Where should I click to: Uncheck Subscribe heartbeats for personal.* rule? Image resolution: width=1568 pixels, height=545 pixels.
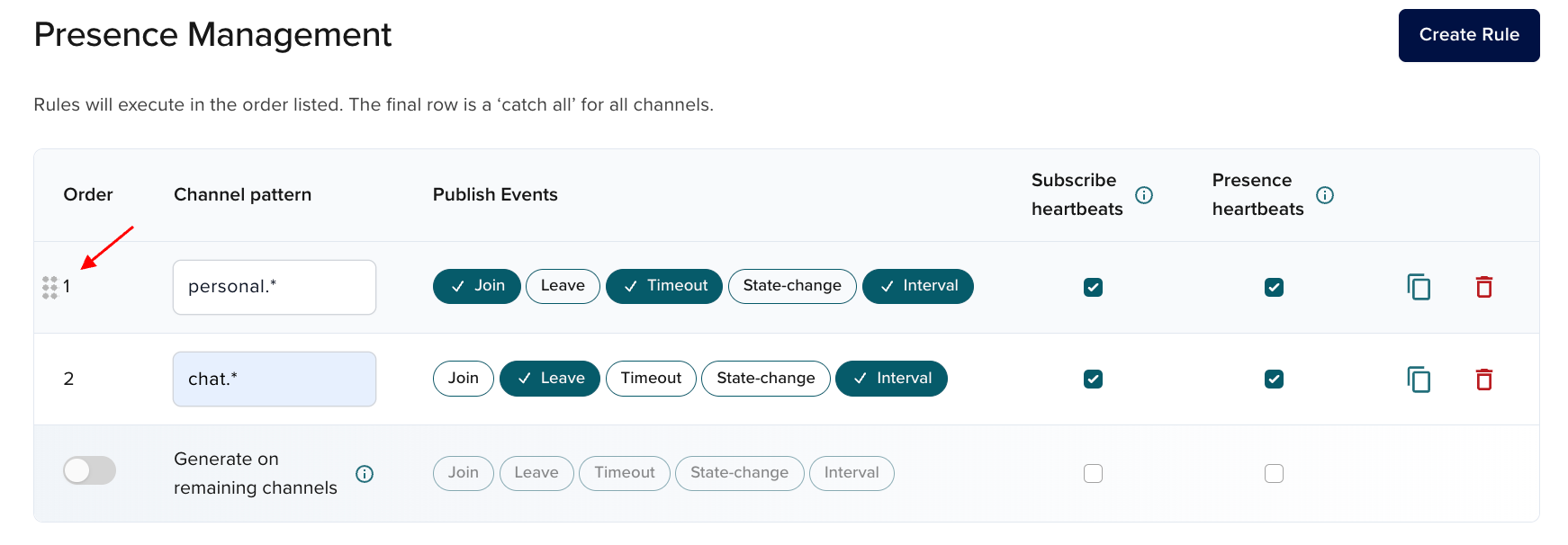click(1093, 288)
